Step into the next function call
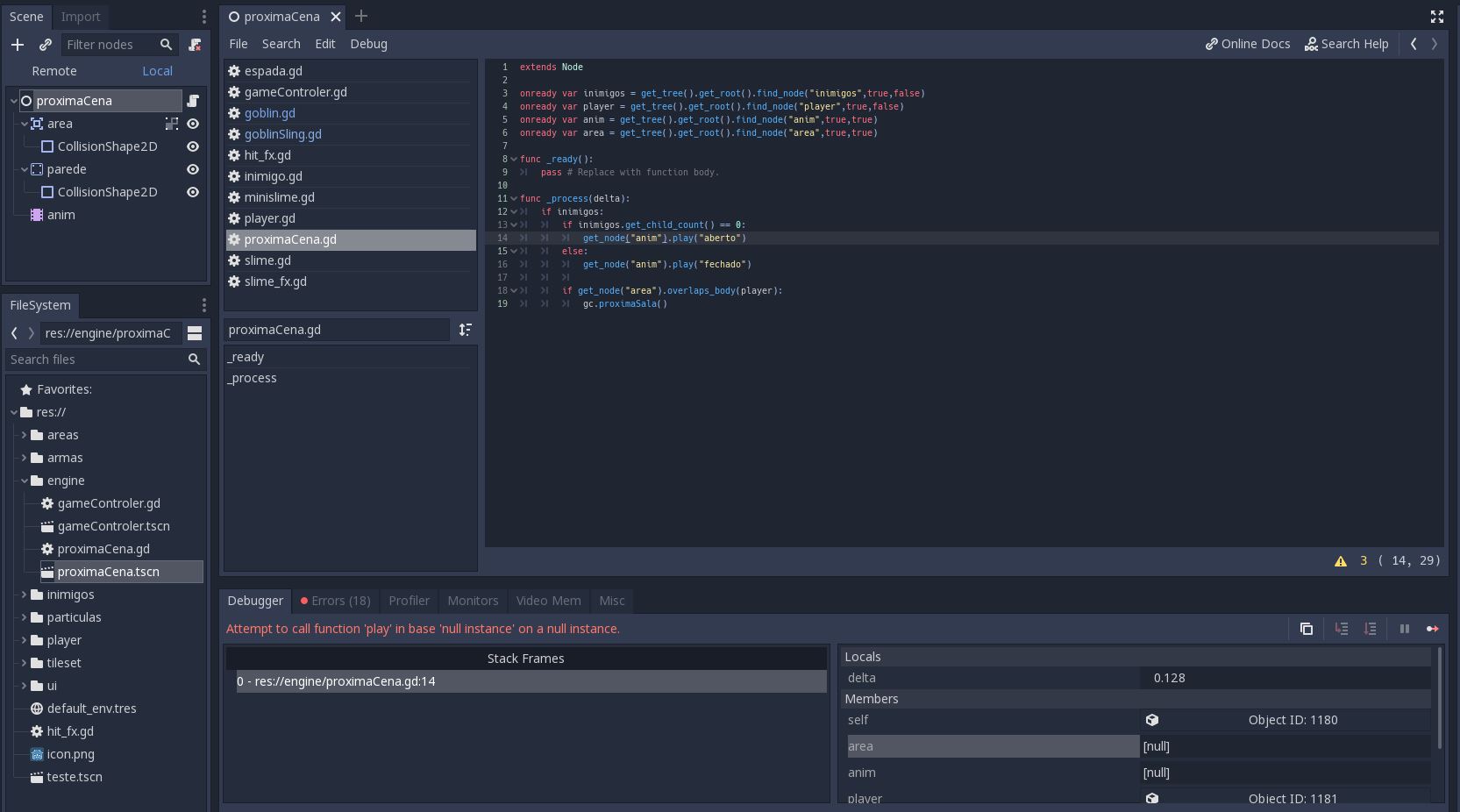The image size is (1460, 812). (x=1341, y=629)
